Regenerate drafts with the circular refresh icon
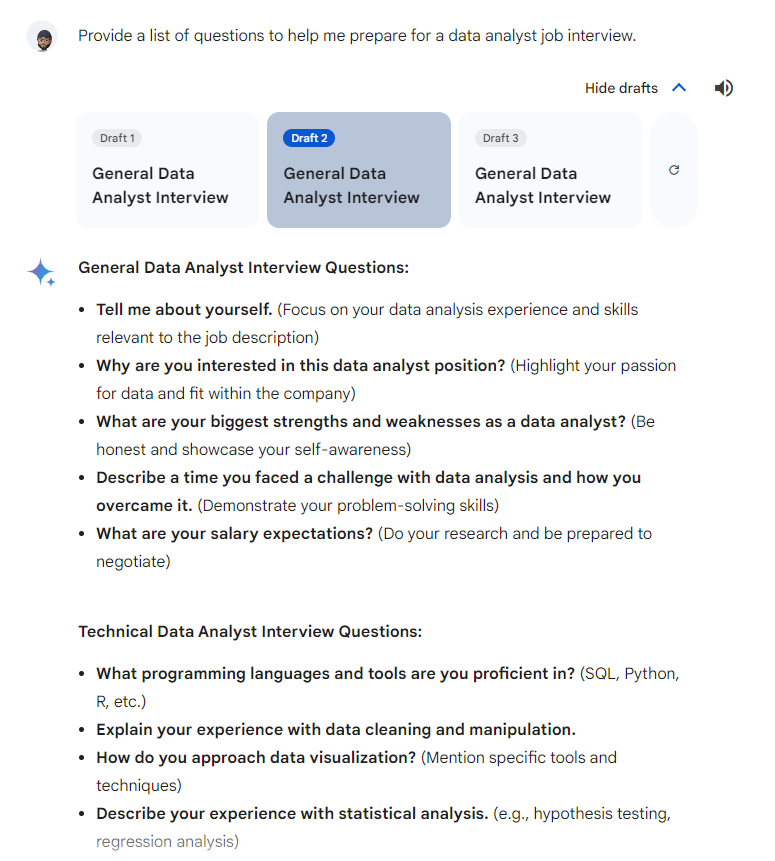Image resolution: width=775 pixels, height=861 pixels. (673, 170)
